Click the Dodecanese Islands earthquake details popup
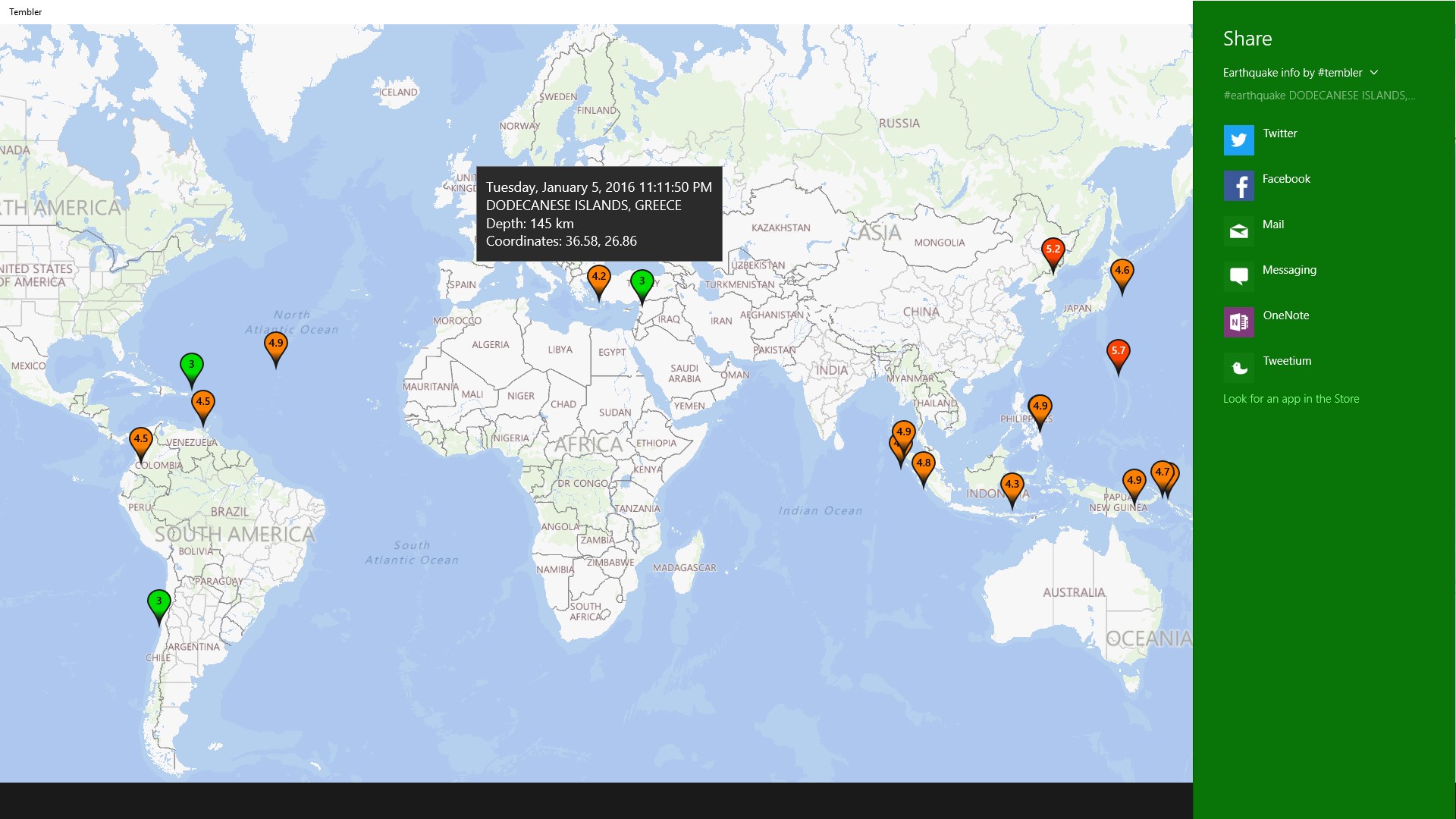The height and width of the screenshot is (819, 1456). 598,215
